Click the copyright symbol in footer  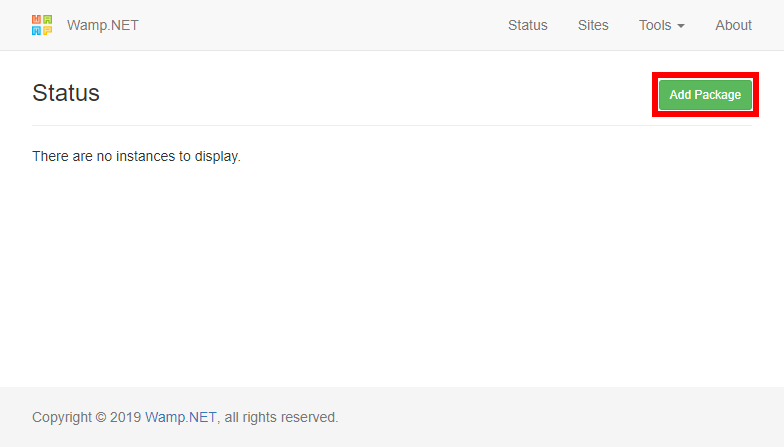[100, 417]
